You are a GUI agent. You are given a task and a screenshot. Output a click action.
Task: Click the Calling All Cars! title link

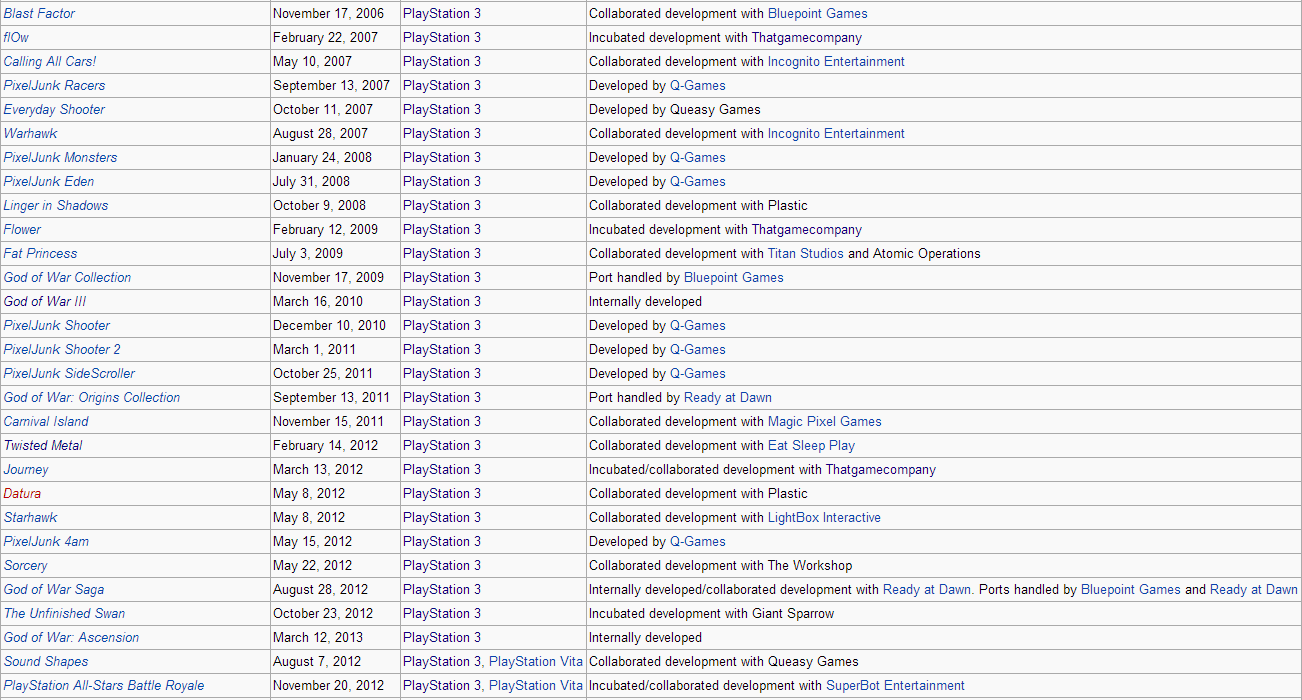click(x=50, y=61)
